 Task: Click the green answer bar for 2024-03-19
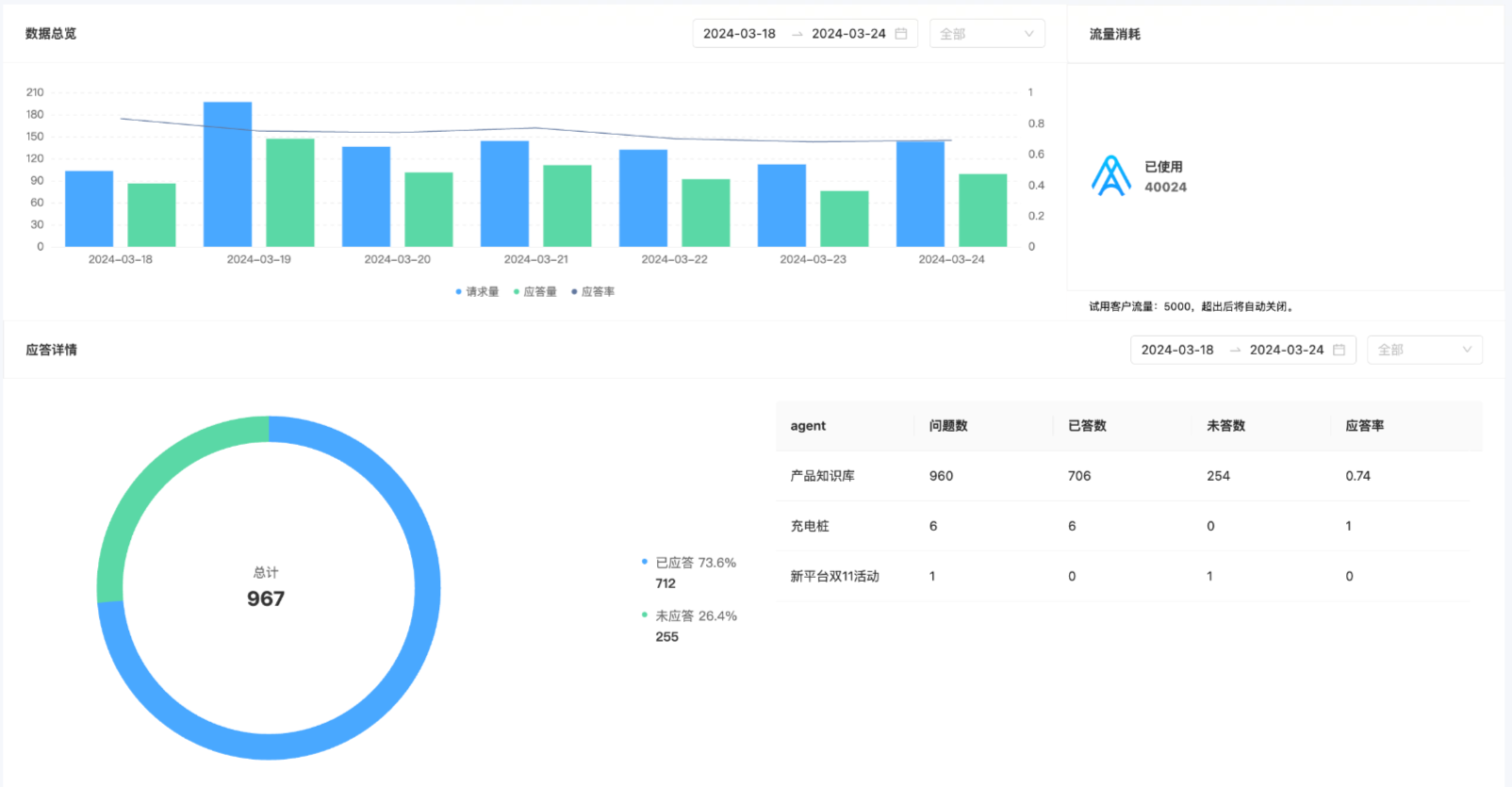pos(290,193)
